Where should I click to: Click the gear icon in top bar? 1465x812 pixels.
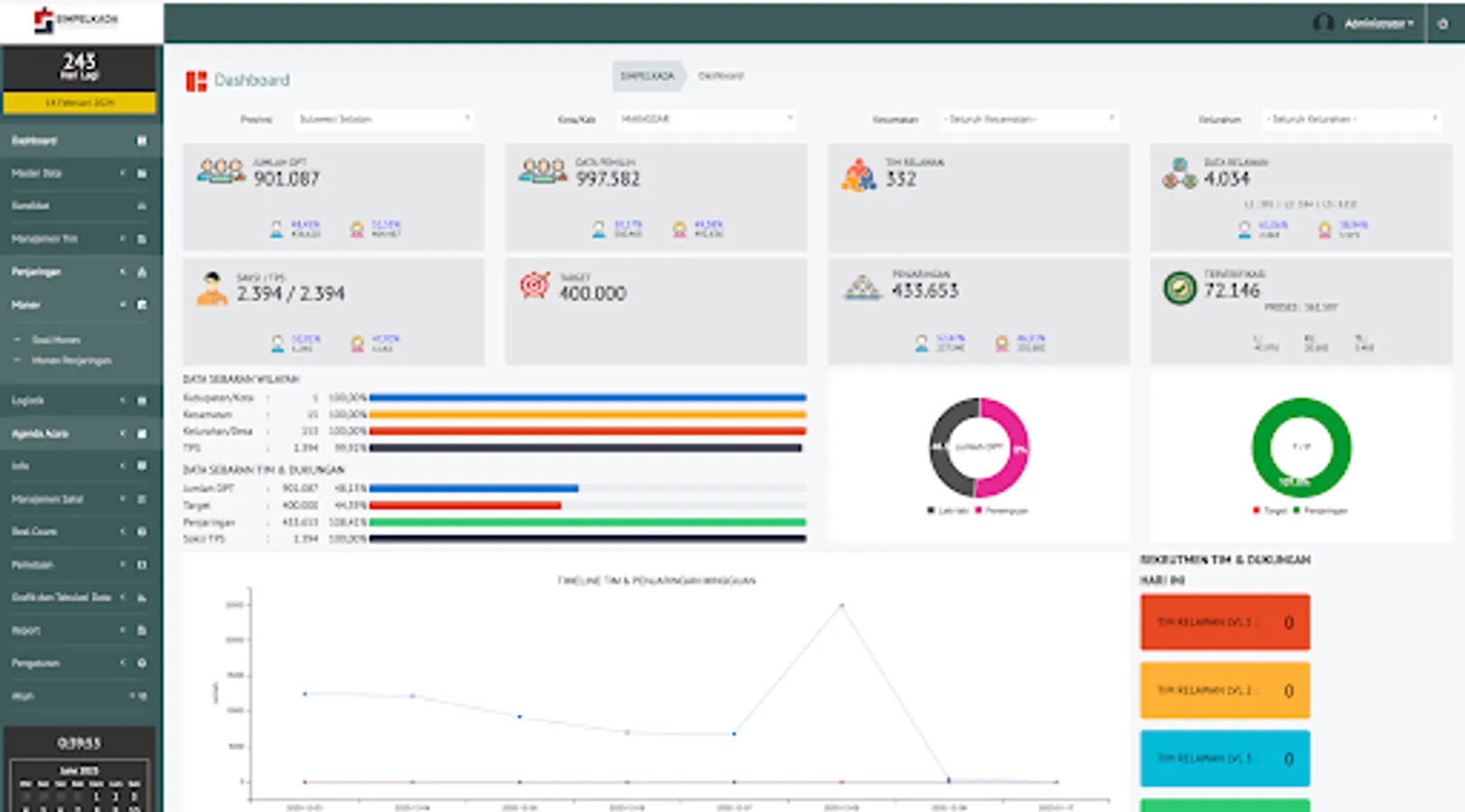[1442, 23]
